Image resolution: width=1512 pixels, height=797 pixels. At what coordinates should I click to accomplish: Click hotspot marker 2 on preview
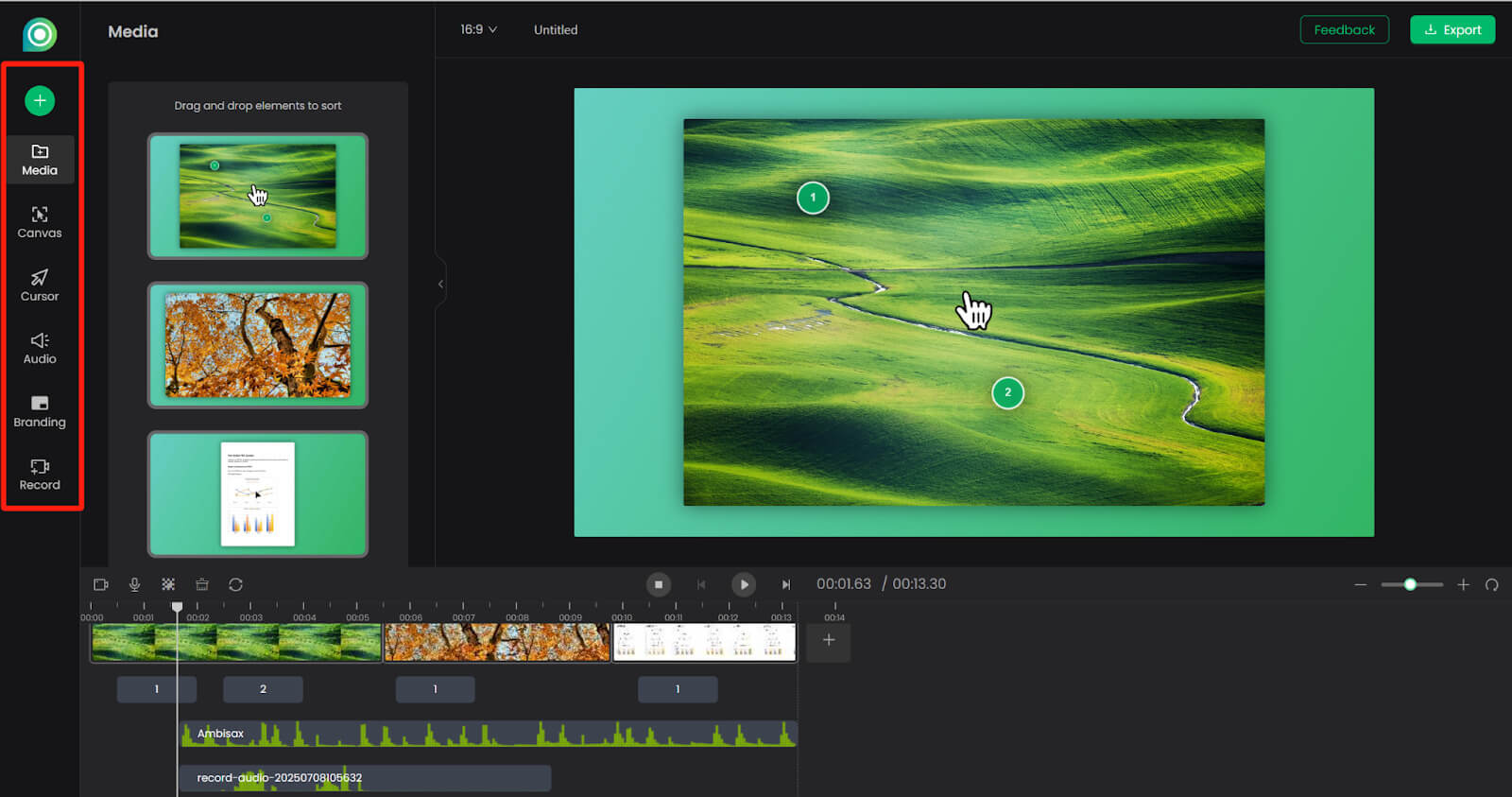click(x=1007, y=392)
